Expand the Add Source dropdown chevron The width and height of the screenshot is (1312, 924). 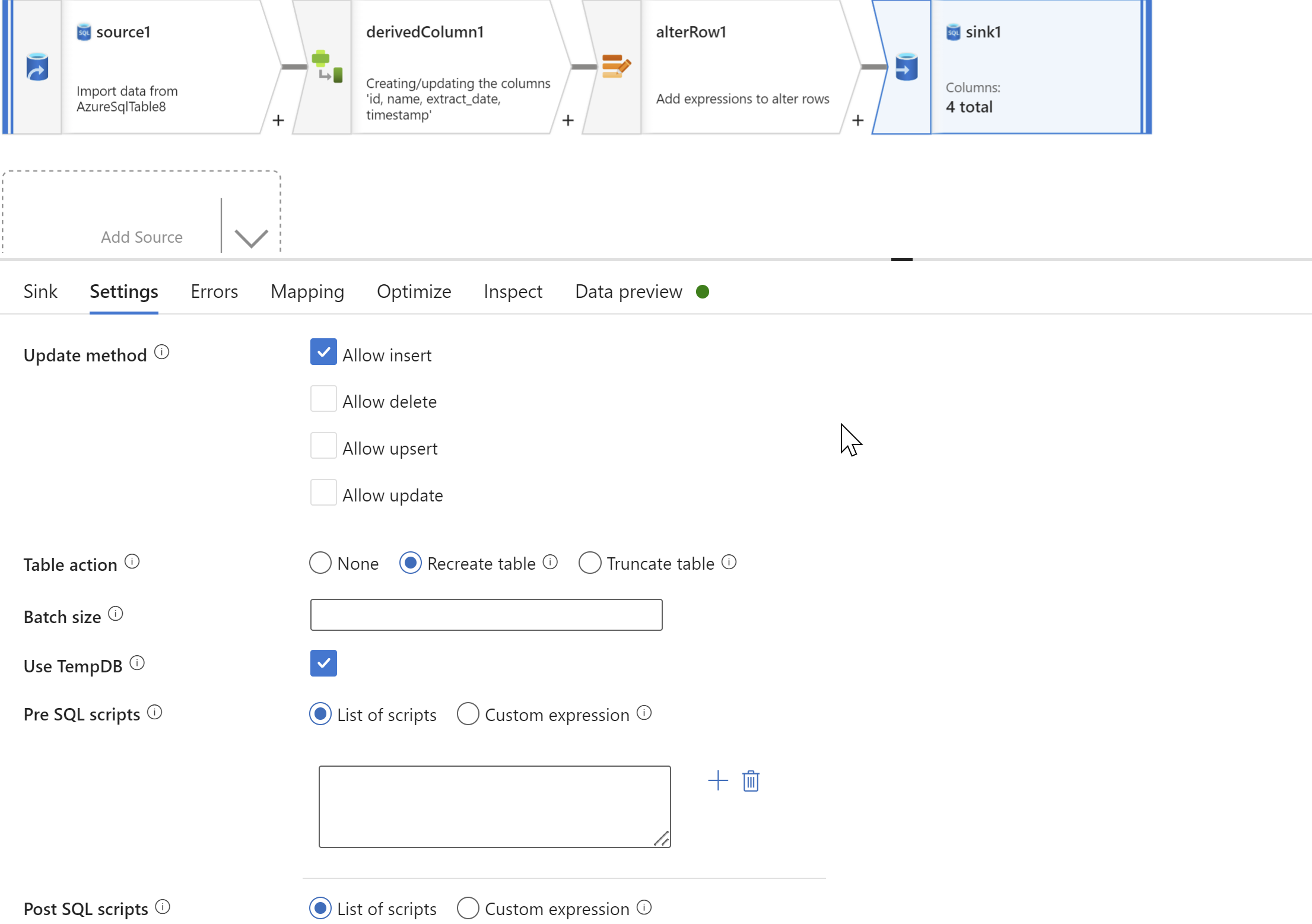(x=251, y=237)
